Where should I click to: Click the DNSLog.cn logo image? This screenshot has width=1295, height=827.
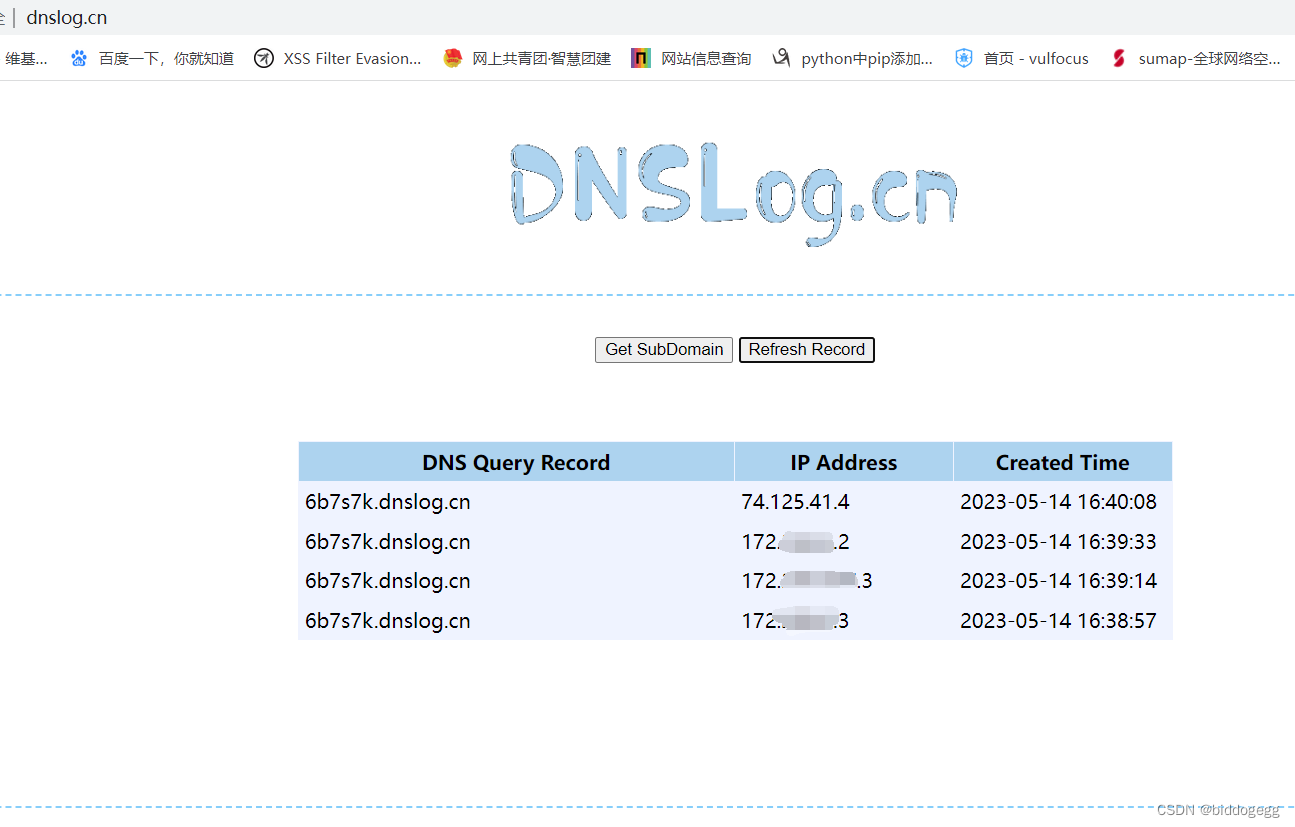(x=733, y=193)
